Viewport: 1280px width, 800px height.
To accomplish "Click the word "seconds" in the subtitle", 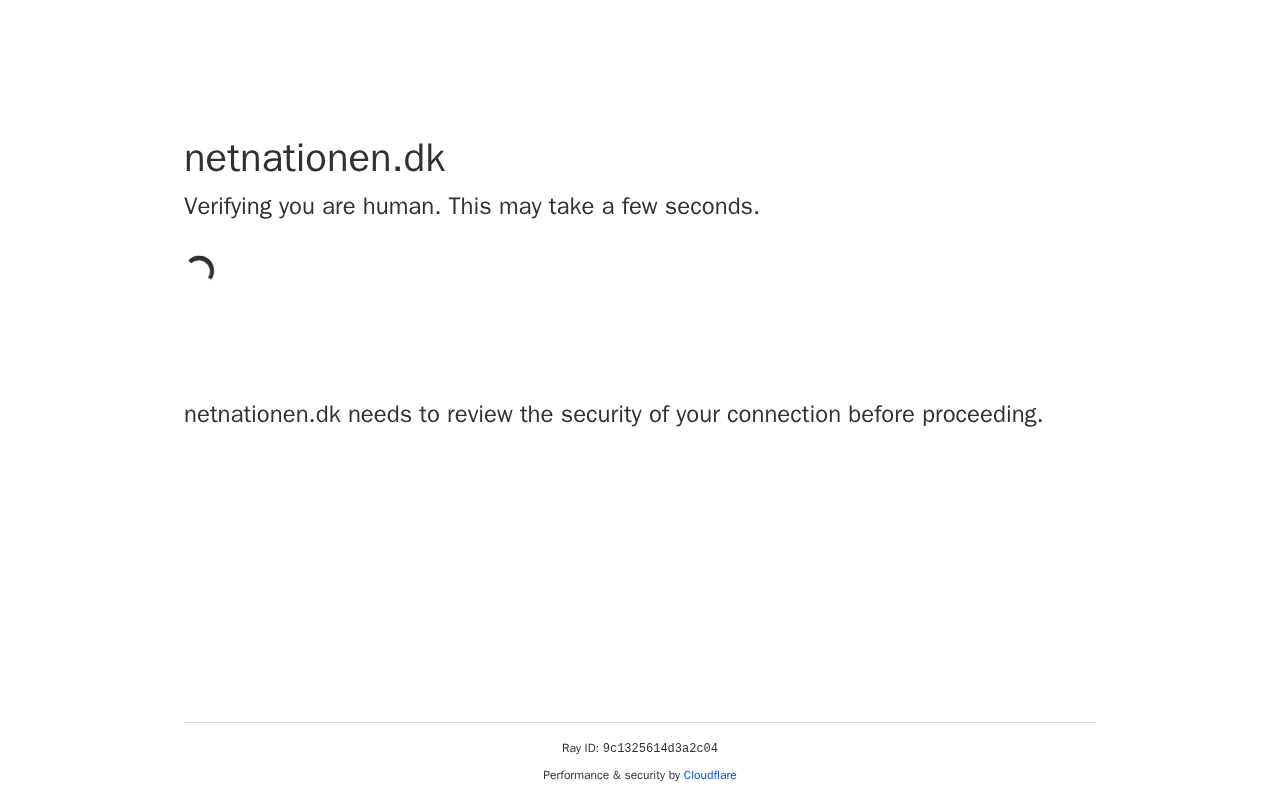I will (x=712, y=207).
